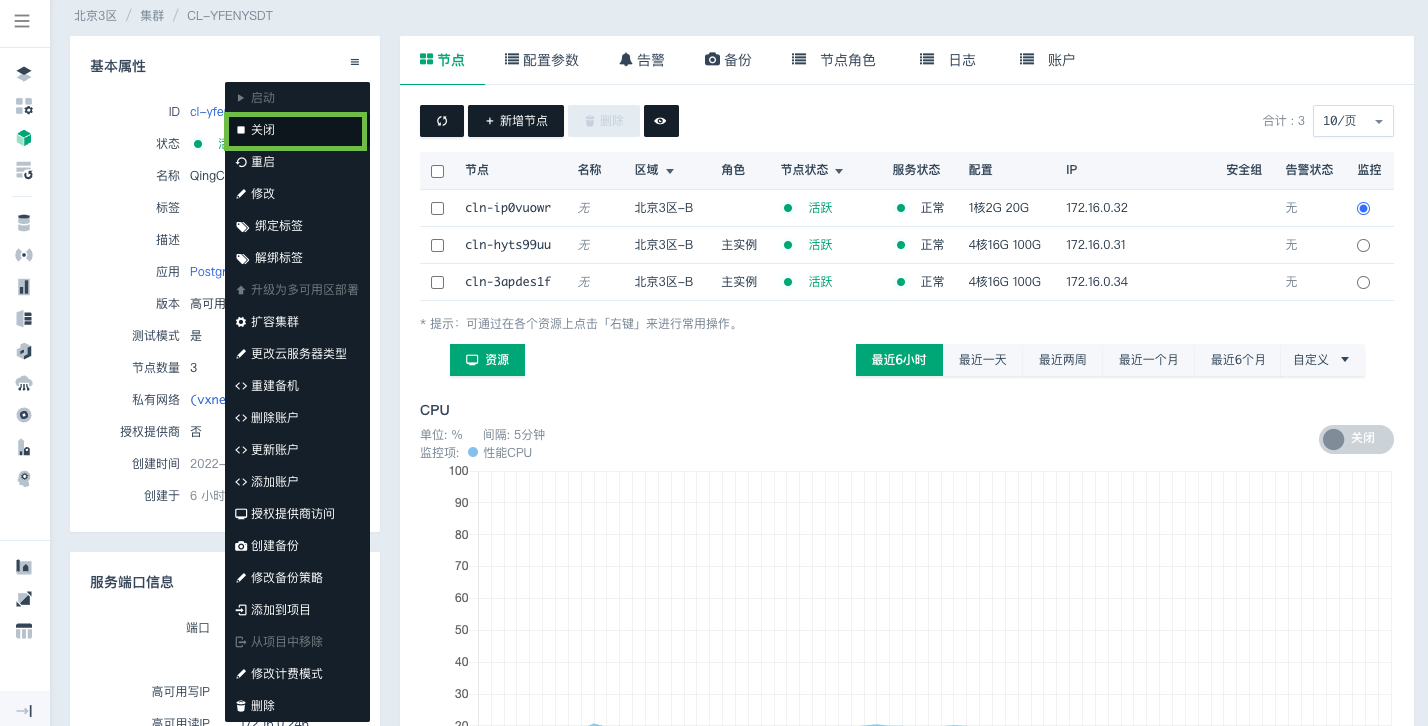Image resolution: width=1428 pixels, height=726 pixels.
Task: Click the green 资源 button
Action: coord(487,360)
